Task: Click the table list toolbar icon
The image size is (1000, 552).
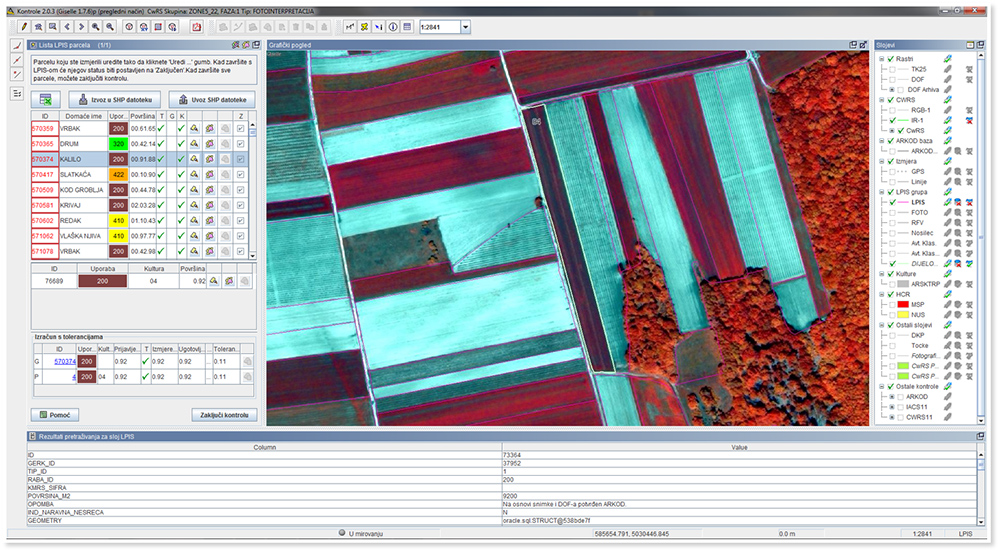Action: coord(407,27)
